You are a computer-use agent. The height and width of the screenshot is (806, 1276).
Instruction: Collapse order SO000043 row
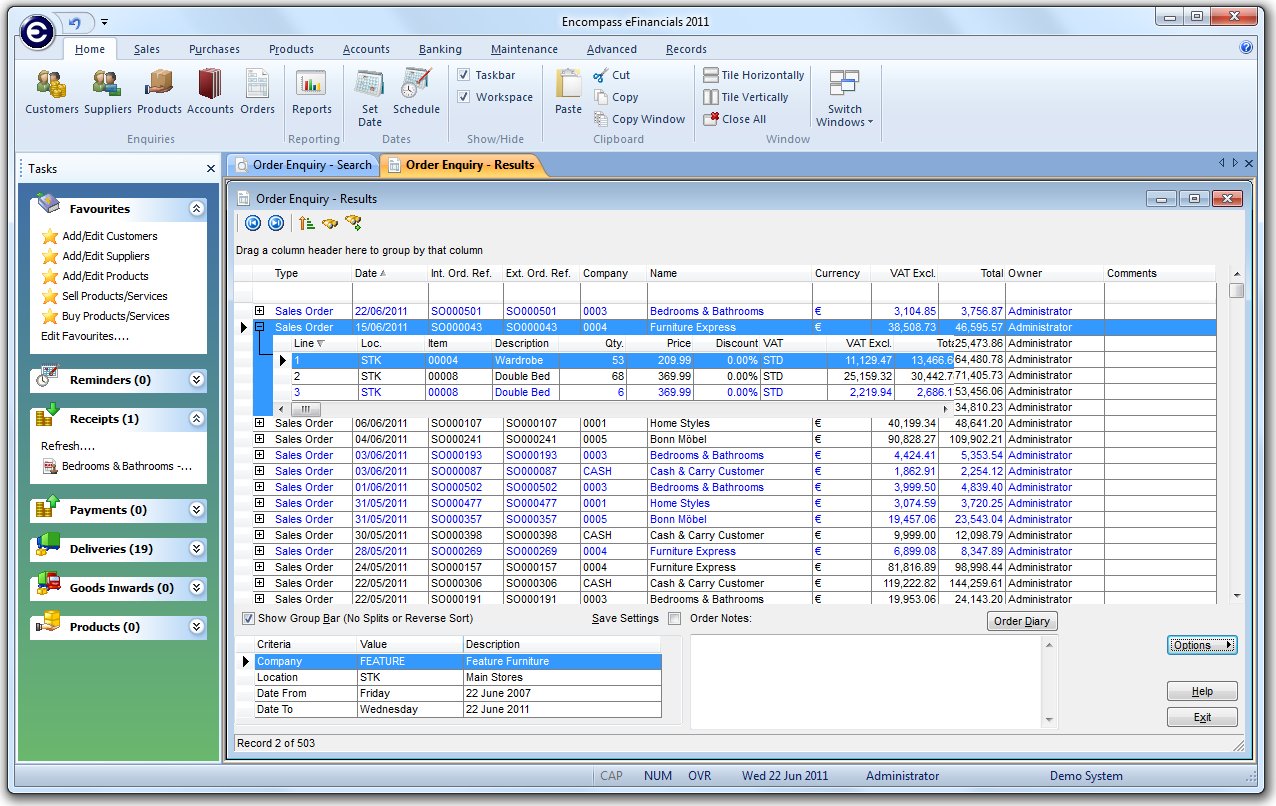pos(260,327)
